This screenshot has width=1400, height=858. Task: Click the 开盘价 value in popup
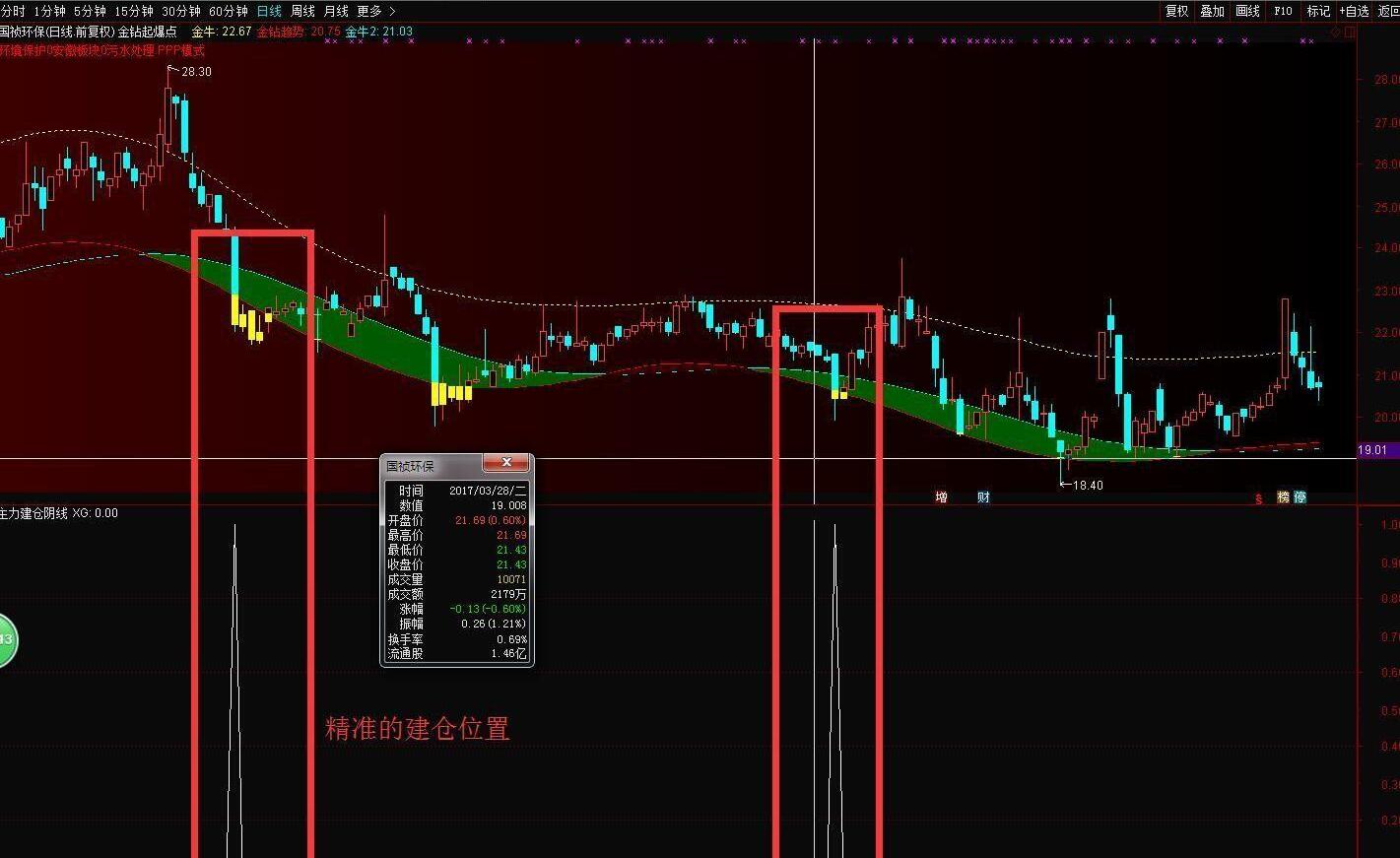491,520
